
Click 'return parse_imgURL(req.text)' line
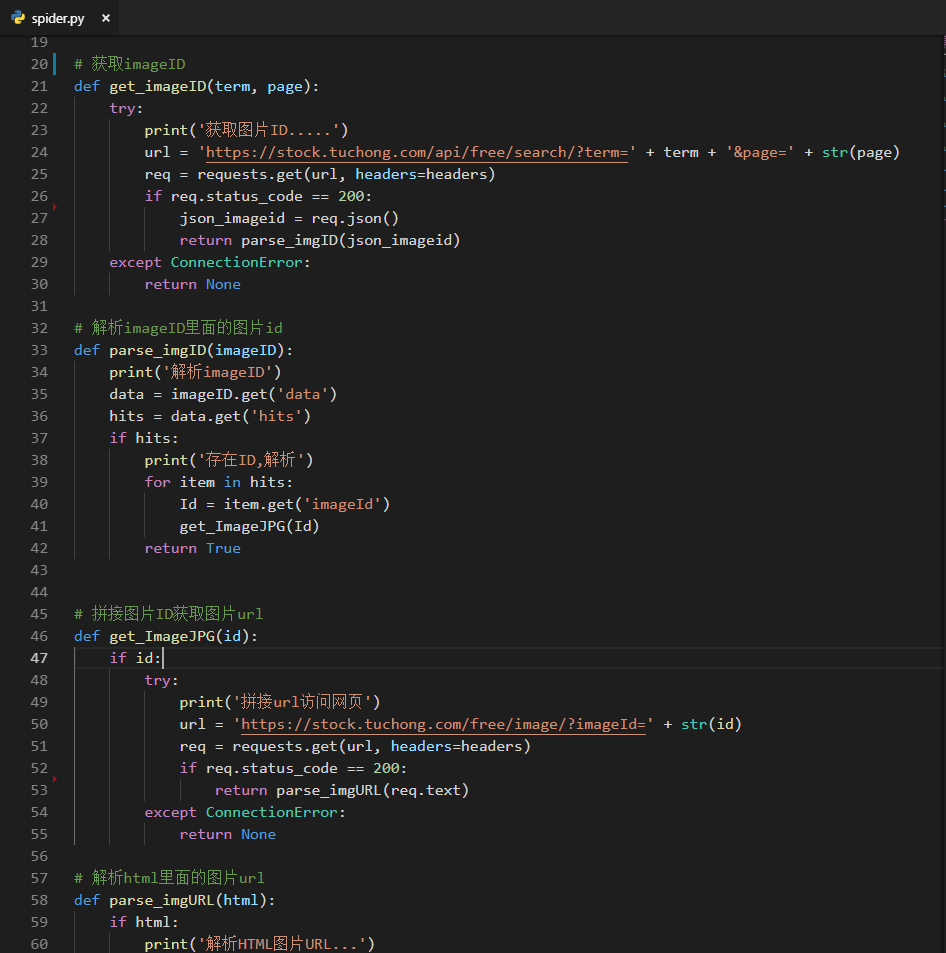342,790
